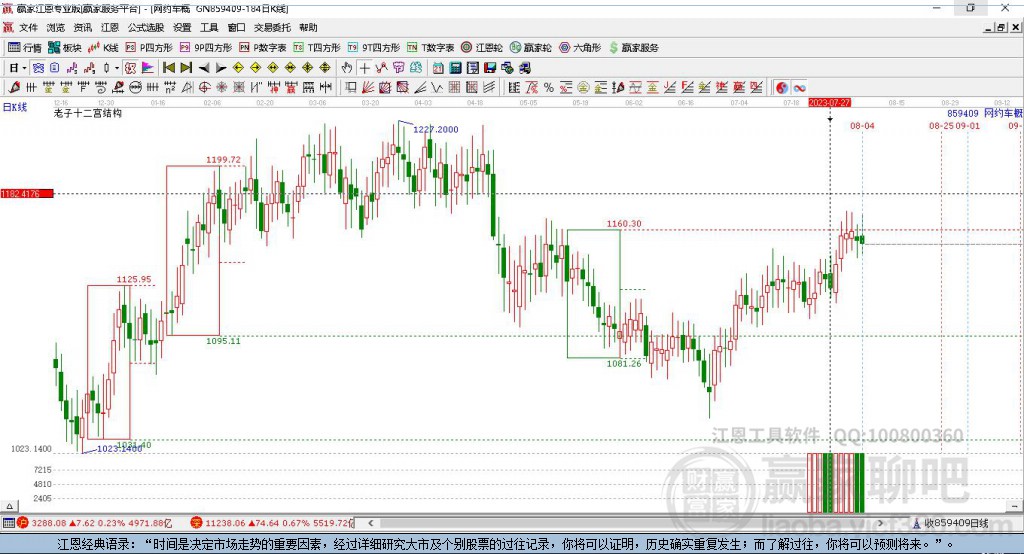This screenshot has height=554, width=1024.
Task: Click the 2023-07-27 date marker
Action: tap(829, 103)
